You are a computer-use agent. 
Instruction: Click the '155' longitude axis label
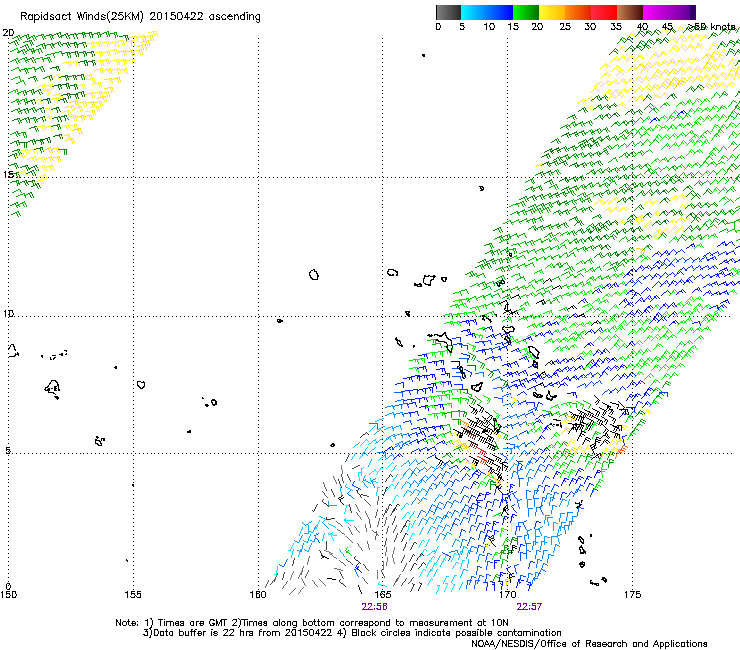click(133, 594)
